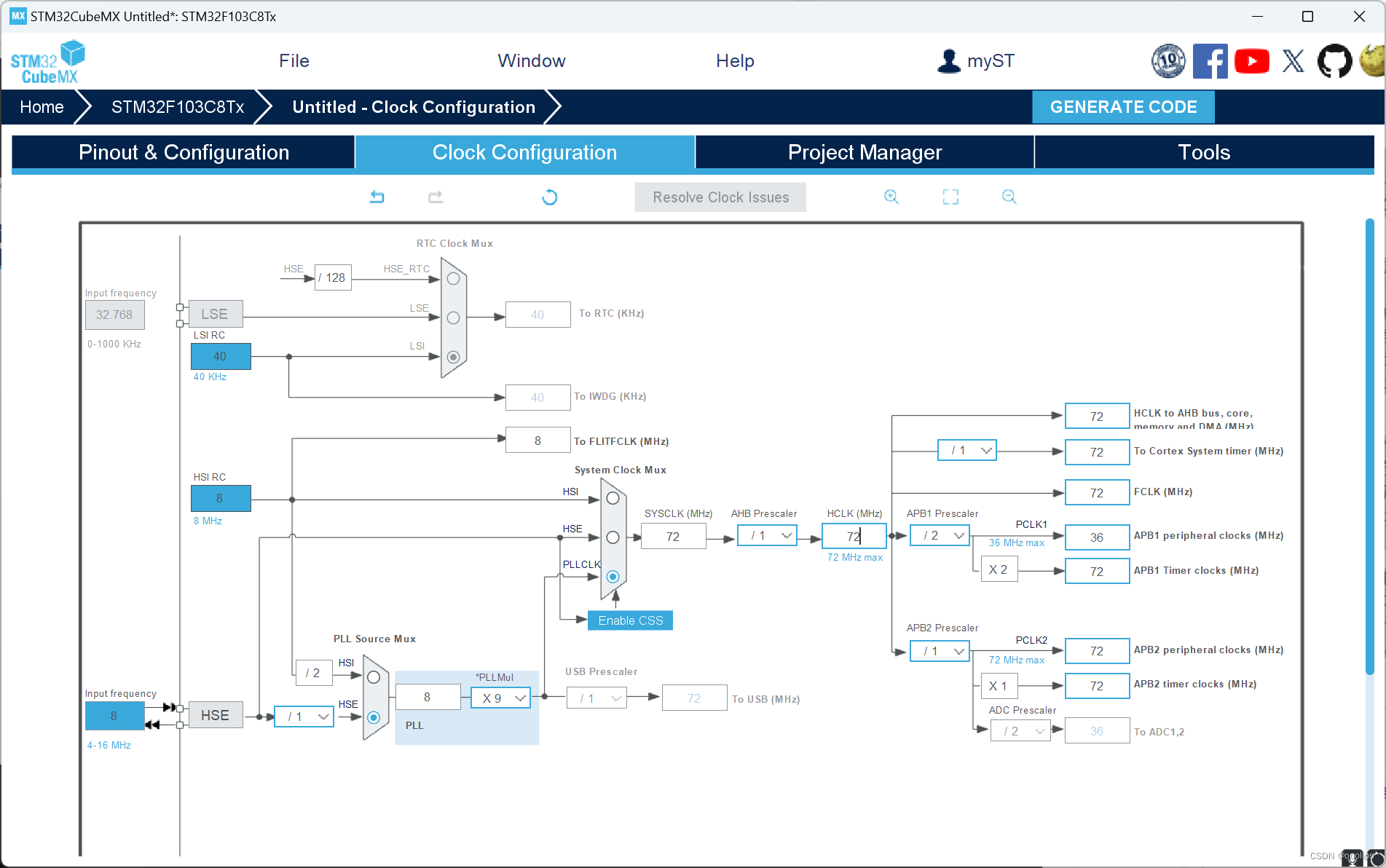1386x868 pixels.
Task: Click the MX application title bar icon
Action: coord(18,16)
